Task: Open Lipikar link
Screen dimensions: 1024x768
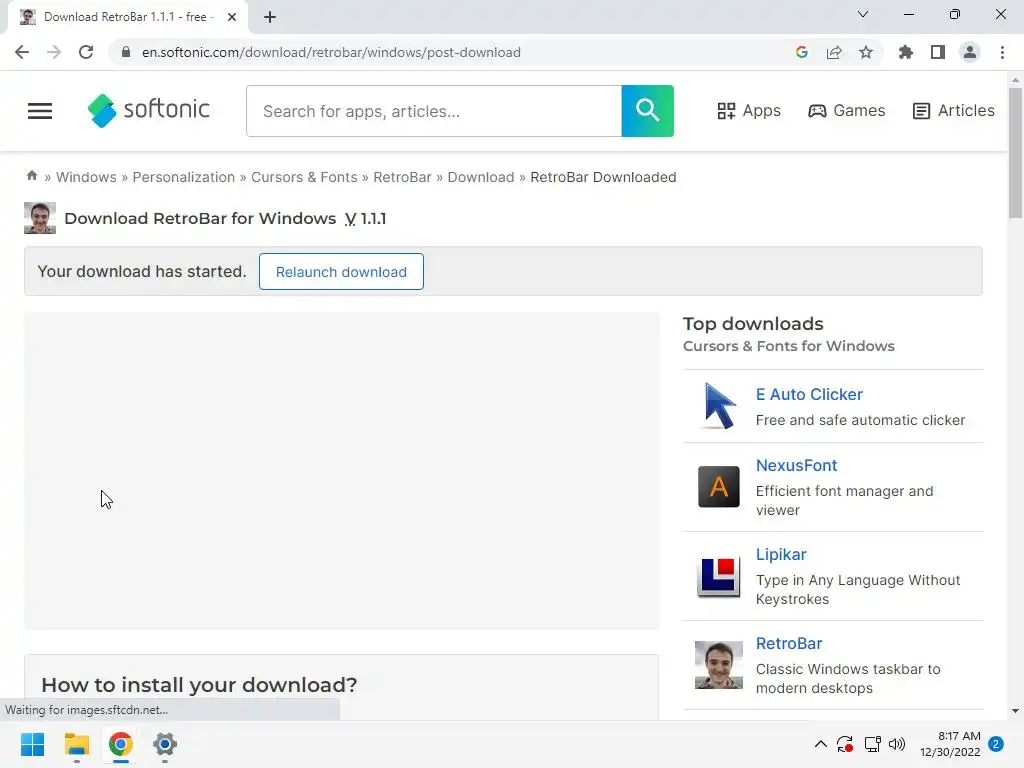Action: 781,554
